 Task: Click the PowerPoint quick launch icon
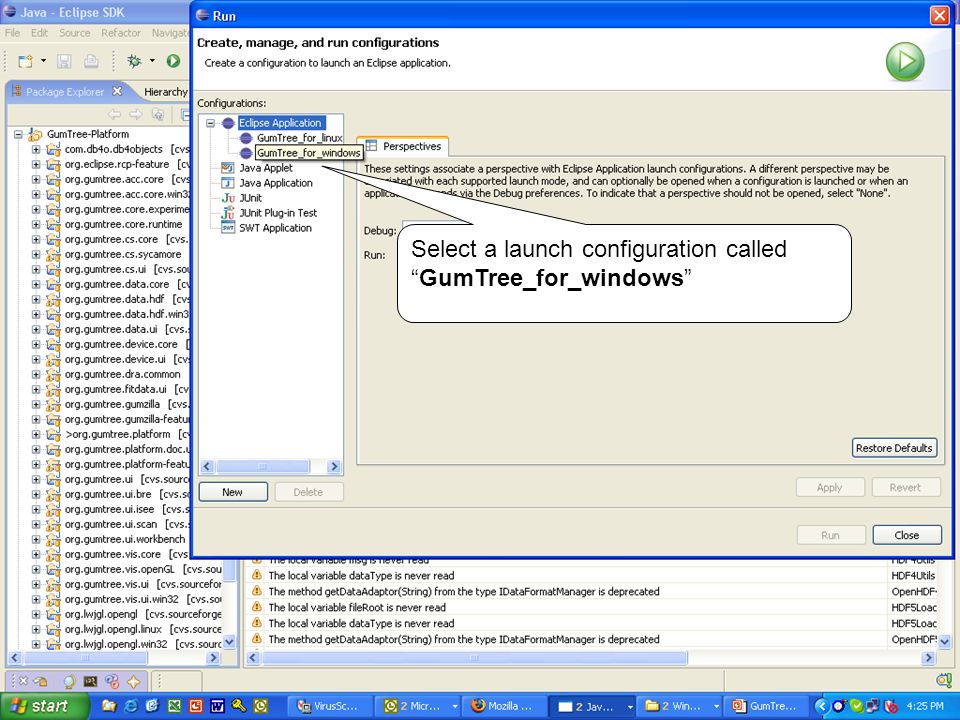pos(196,706)
